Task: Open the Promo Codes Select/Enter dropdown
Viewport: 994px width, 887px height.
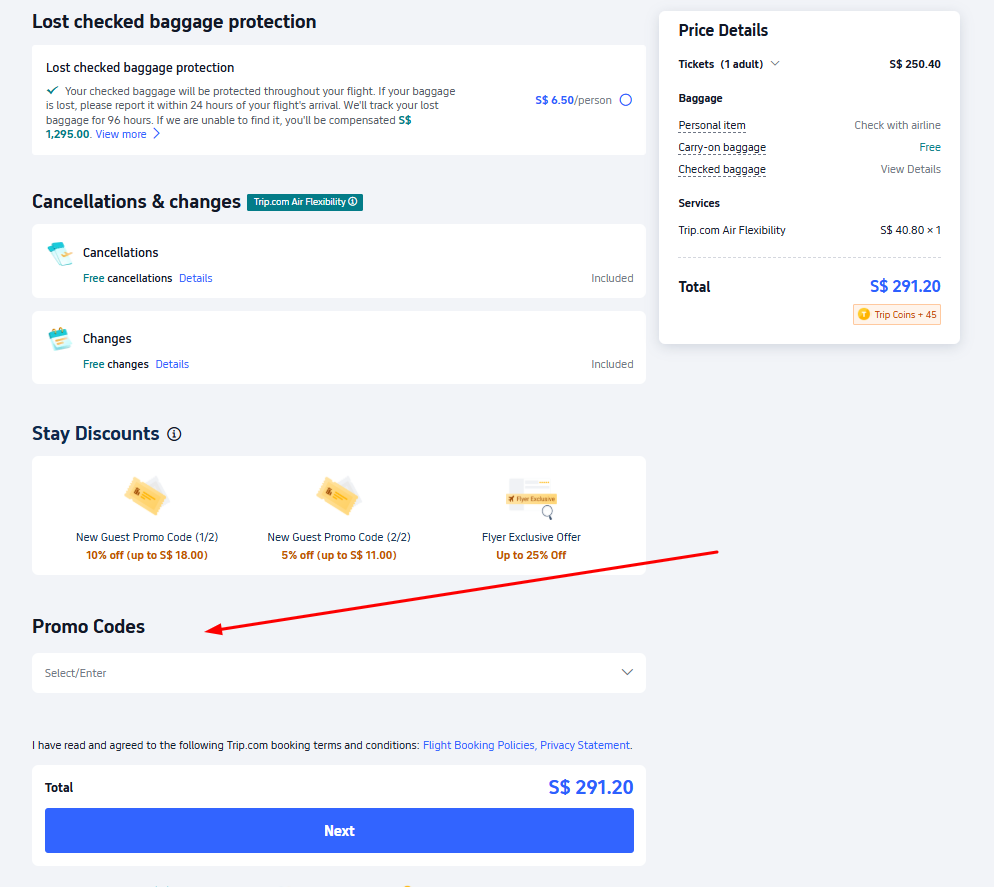Action: click(627, 672)
